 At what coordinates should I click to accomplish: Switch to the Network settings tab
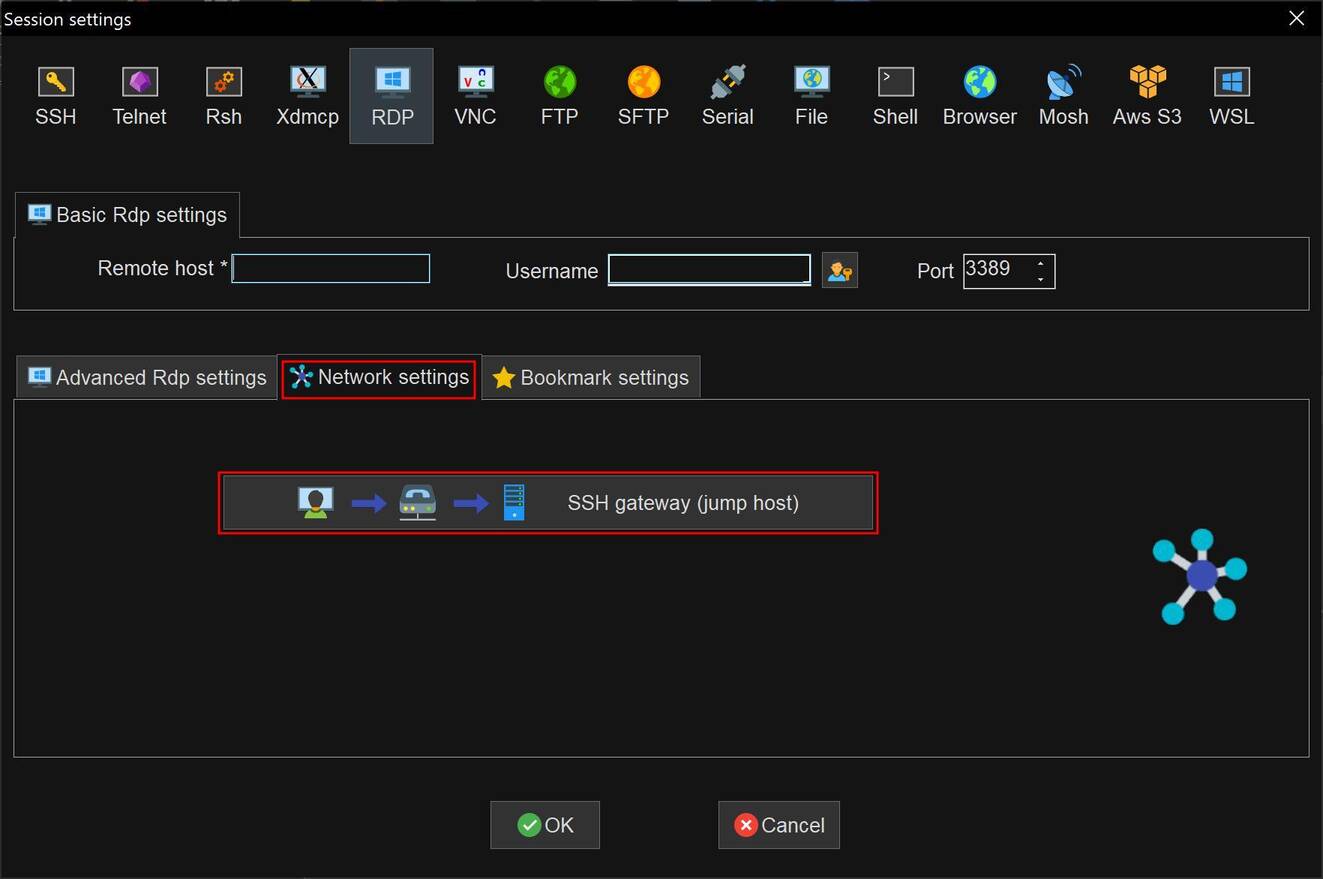pyautogui.click(x=379, y=377)
